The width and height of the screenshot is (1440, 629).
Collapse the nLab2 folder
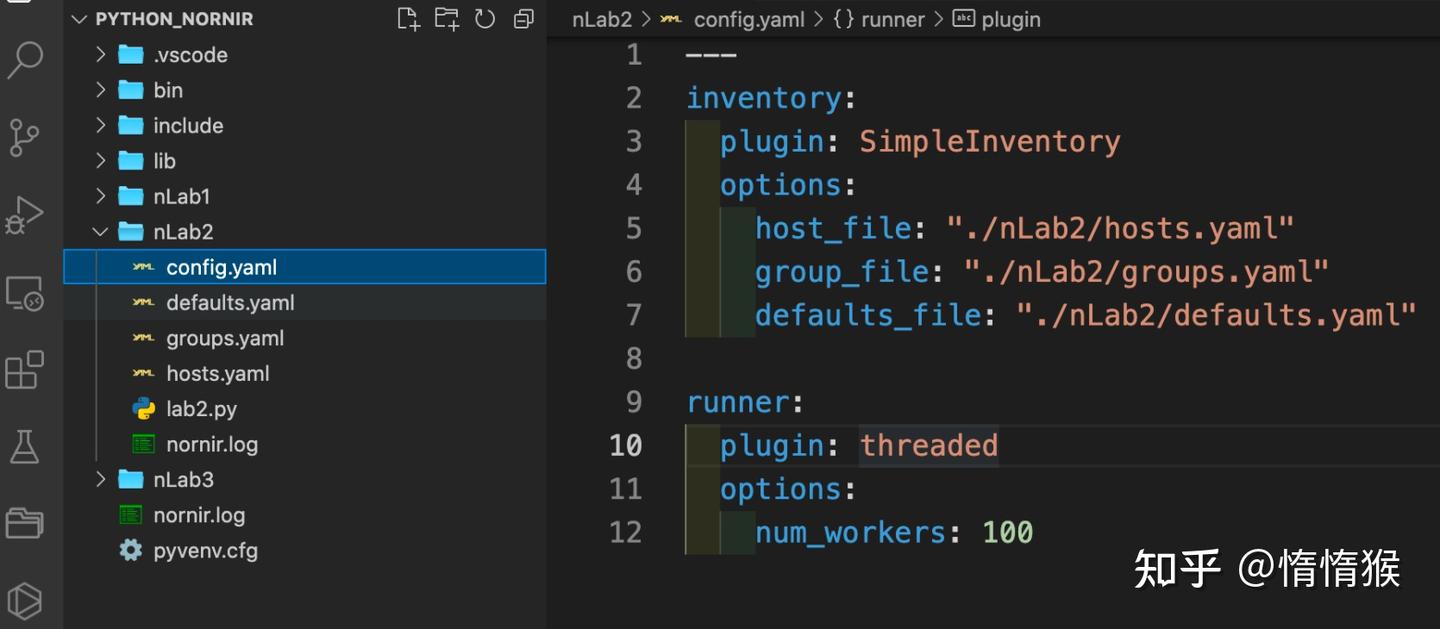pos(183,232)
